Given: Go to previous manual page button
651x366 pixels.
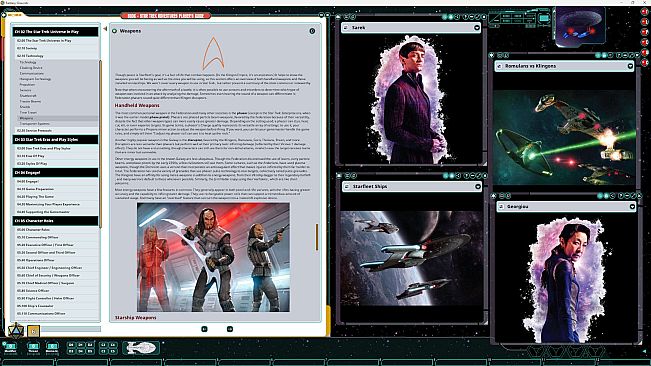Looking at the screenshot, I should pyautogui.click(x=204, y=329).
